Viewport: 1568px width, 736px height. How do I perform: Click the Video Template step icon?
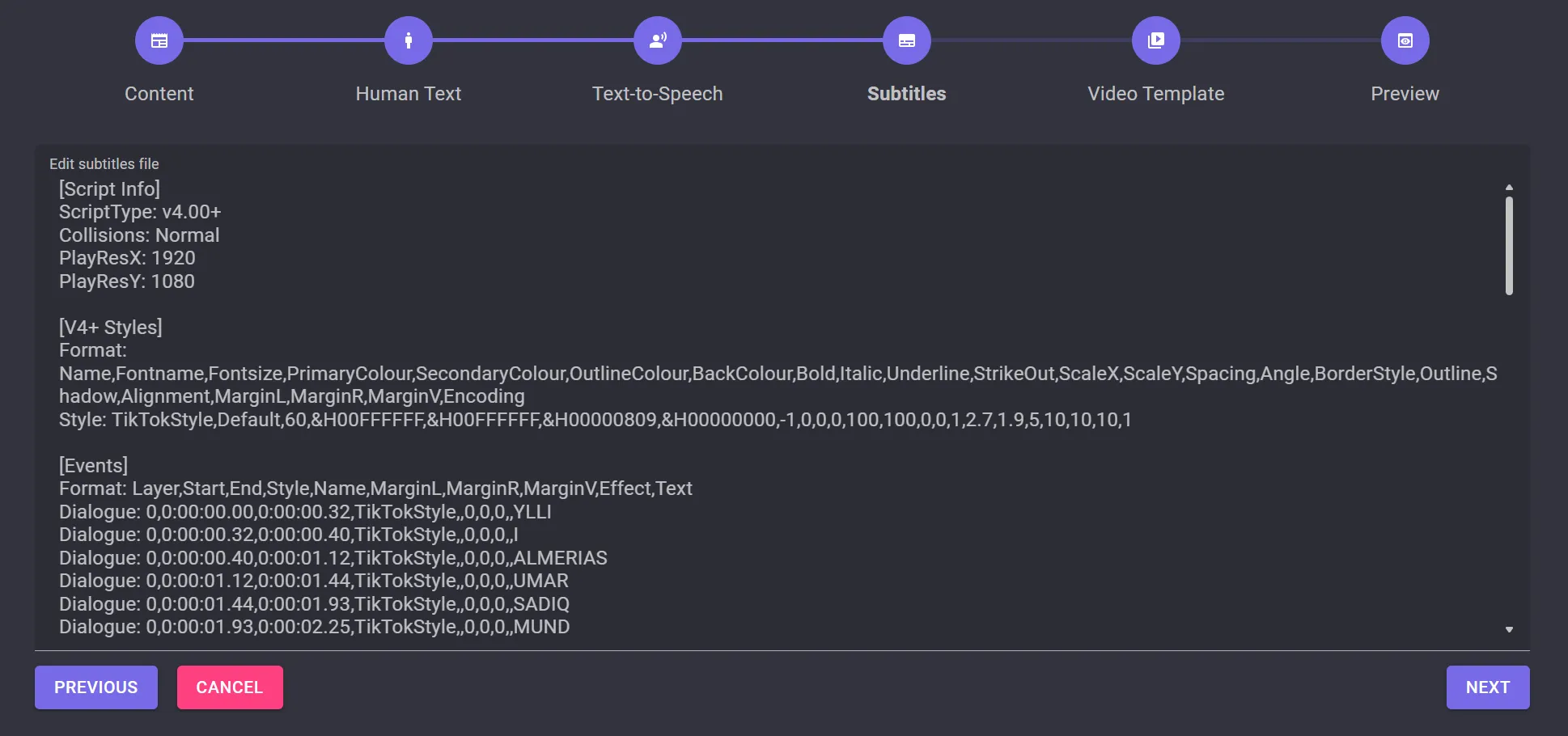click(1156, 40)
